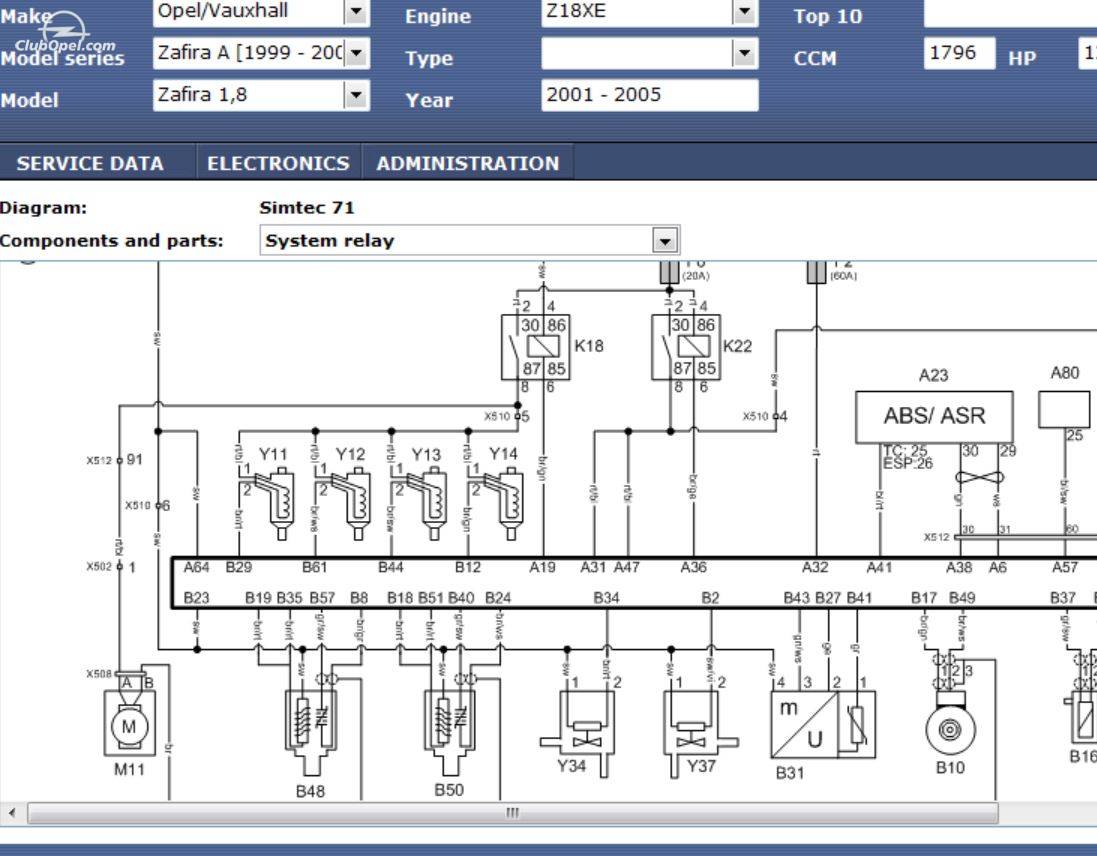Click the Y37 valve symbol
The height and width of the screenshot is (856, 1097).
click(x=700, y=733)
